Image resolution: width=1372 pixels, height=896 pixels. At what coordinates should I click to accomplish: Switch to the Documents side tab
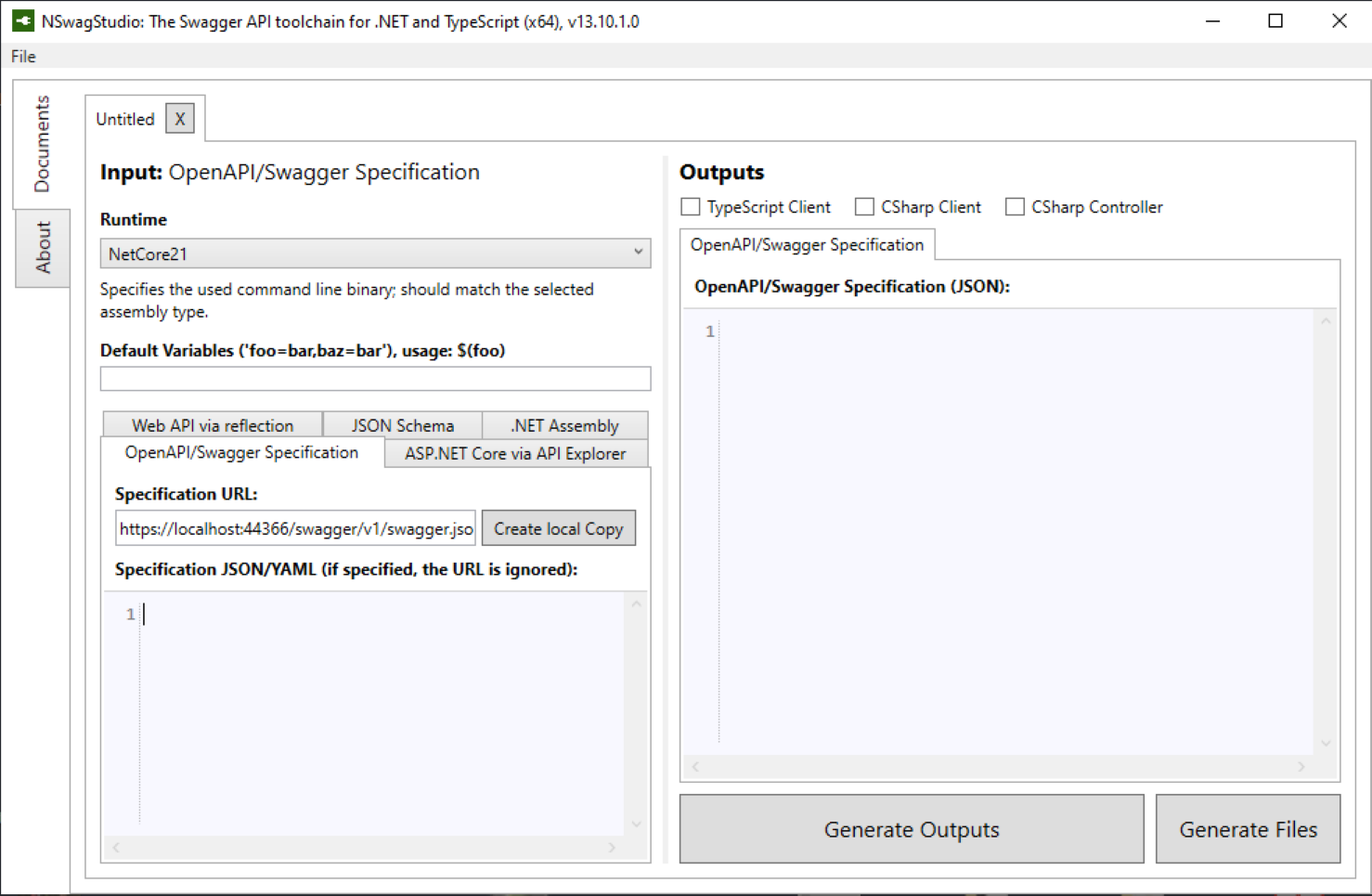[42, 144]
